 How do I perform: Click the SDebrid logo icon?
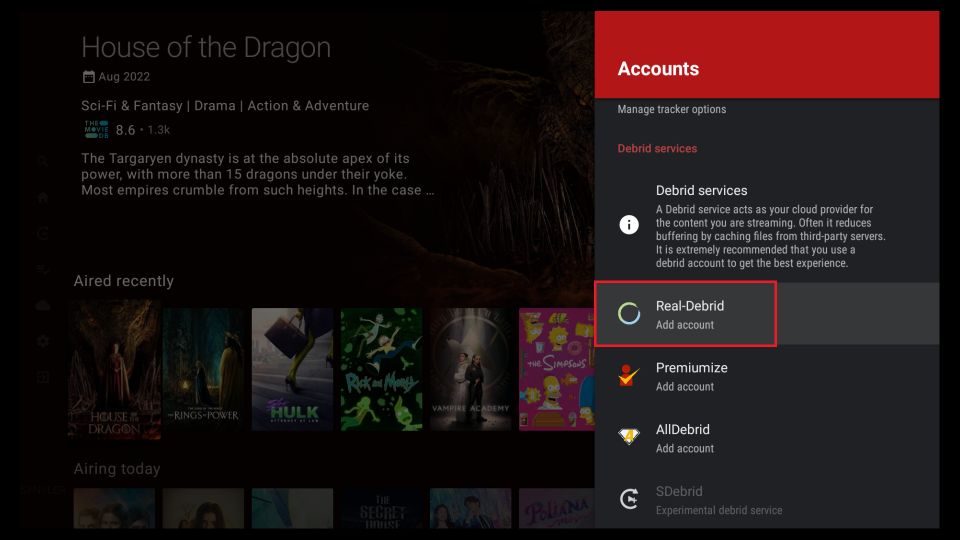[629, 499]
